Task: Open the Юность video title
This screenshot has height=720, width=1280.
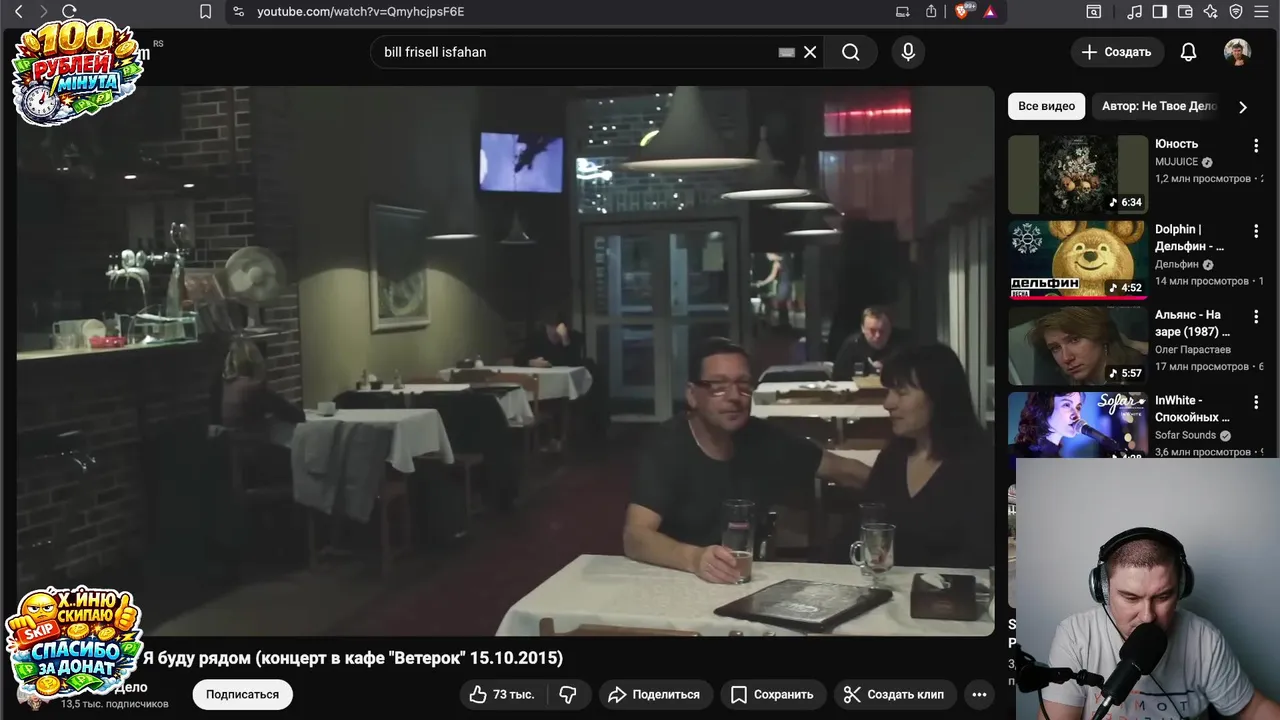Action: point(1176,144)
